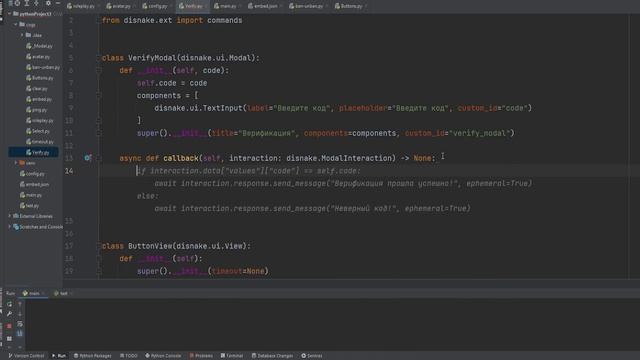The height and width of the screenshot is (360, 640).
Task: Open the TODO tool window
Action: coord(129,356)
